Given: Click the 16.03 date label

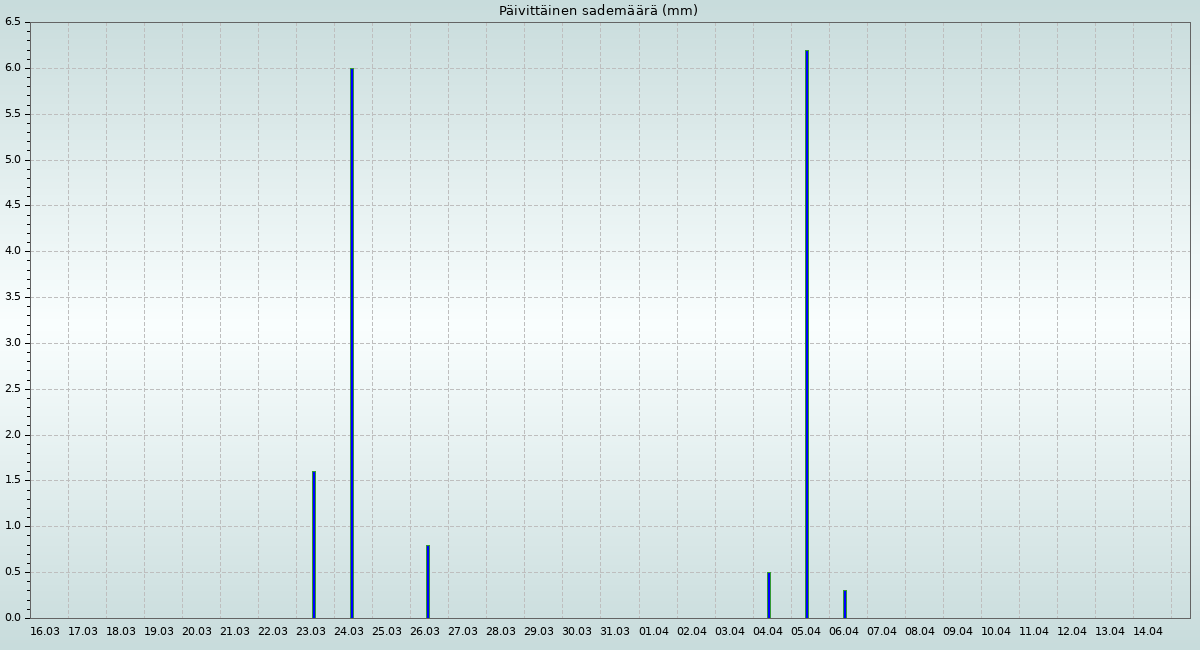Looking at the screenshot, I should [45, 632].
